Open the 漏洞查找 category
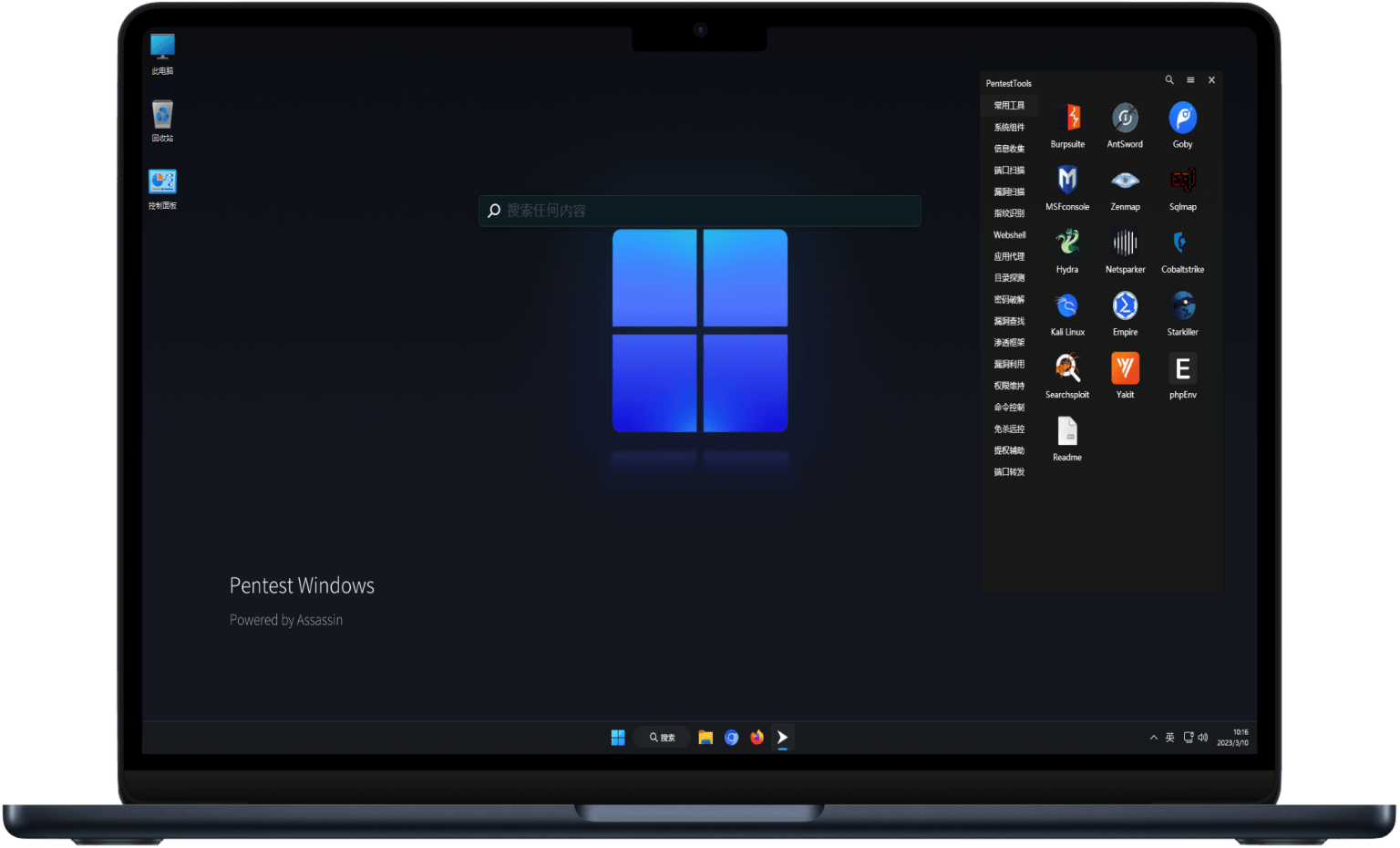The height and width of the screenshot is (848, 1400). pos(1009,322)
